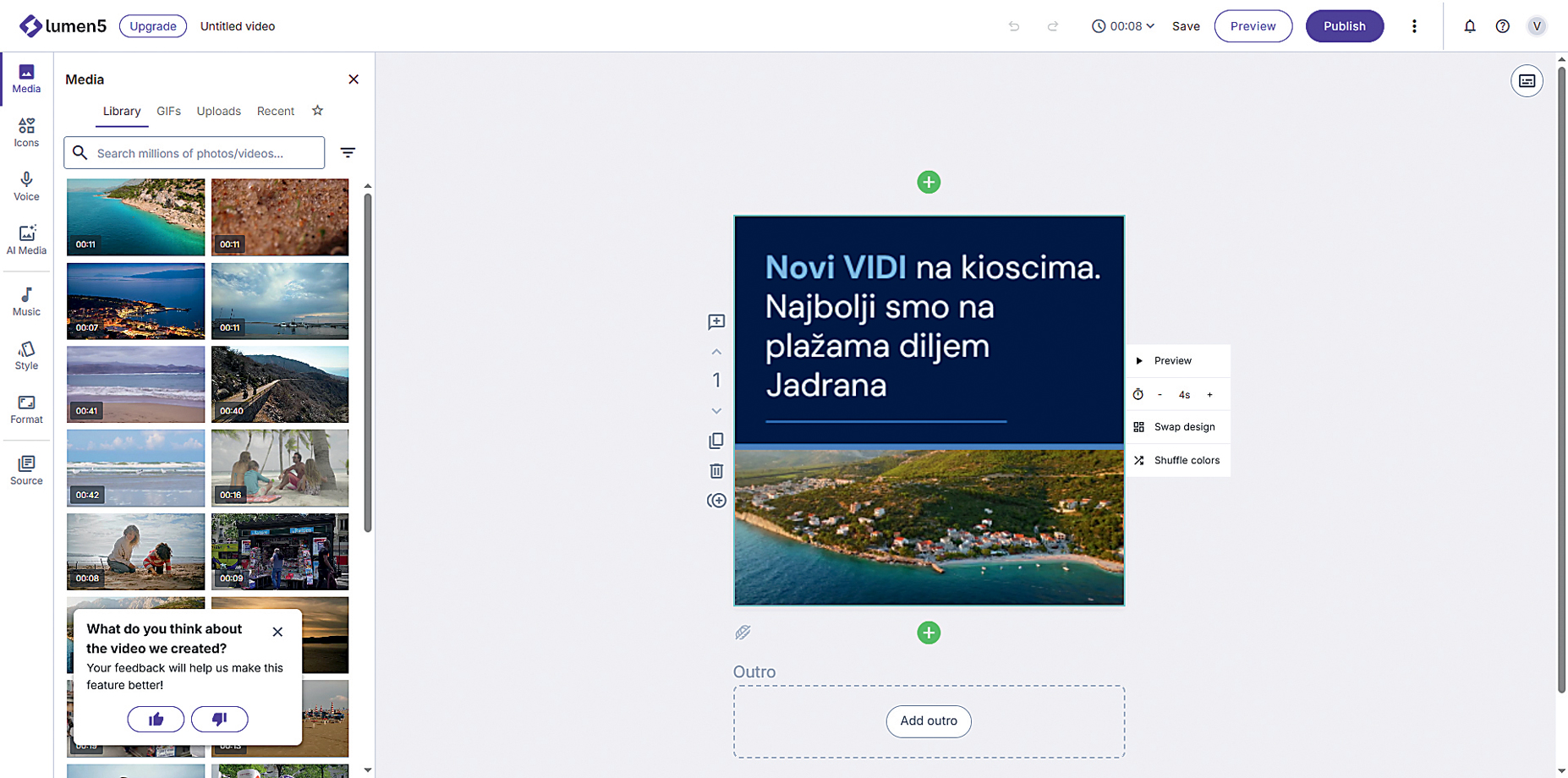
Task: Open the user account avatar V
Action: [x=1537, y=26]
